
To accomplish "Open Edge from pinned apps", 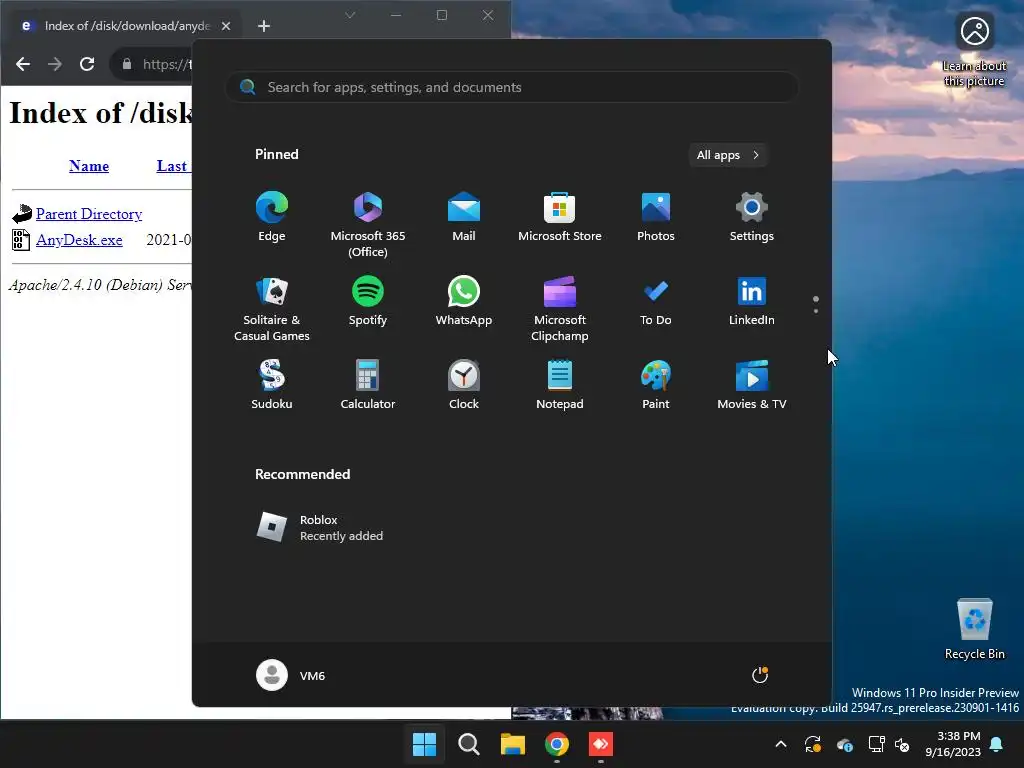I will [272, 216].
